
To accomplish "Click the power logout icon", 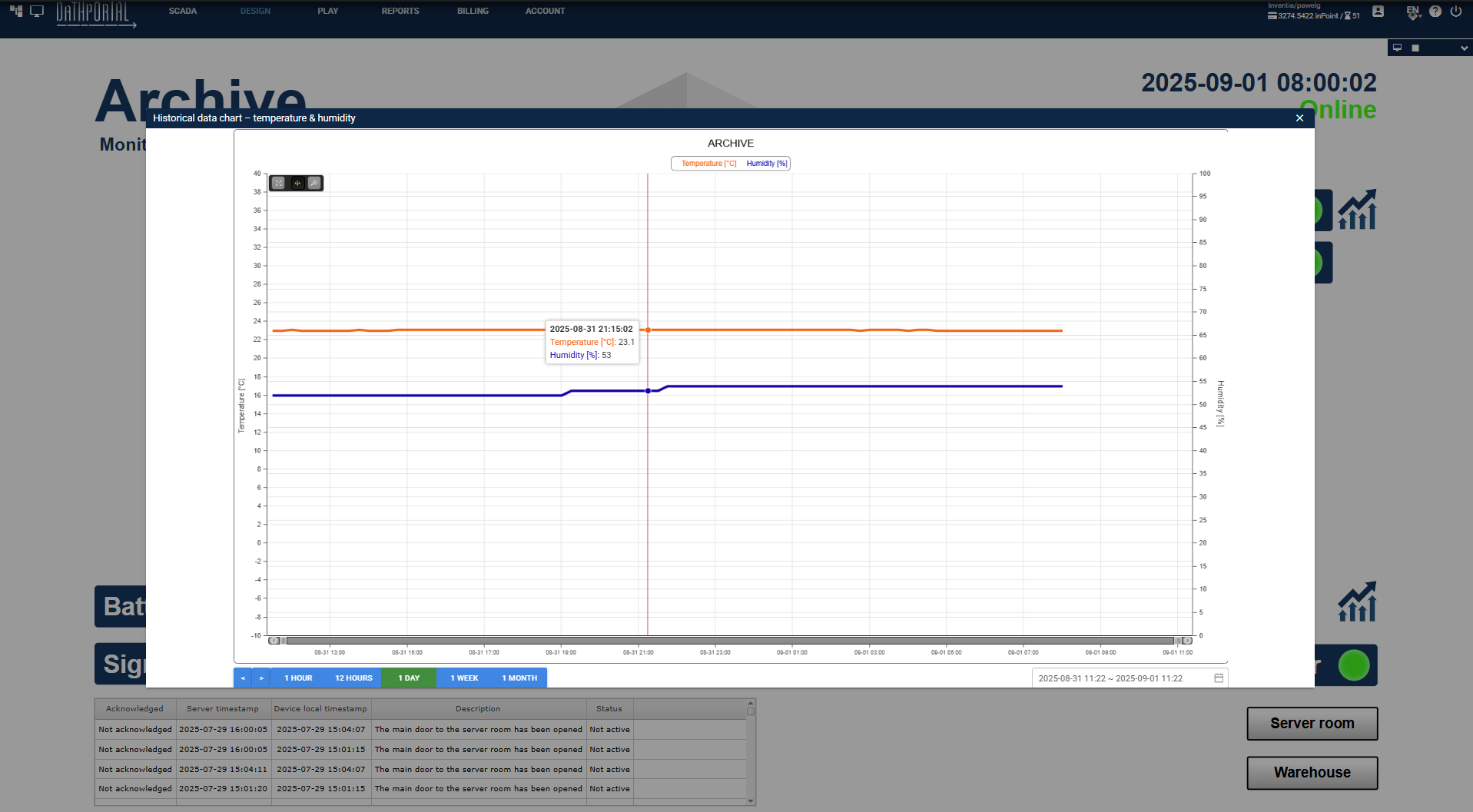I will [1455, 12].
